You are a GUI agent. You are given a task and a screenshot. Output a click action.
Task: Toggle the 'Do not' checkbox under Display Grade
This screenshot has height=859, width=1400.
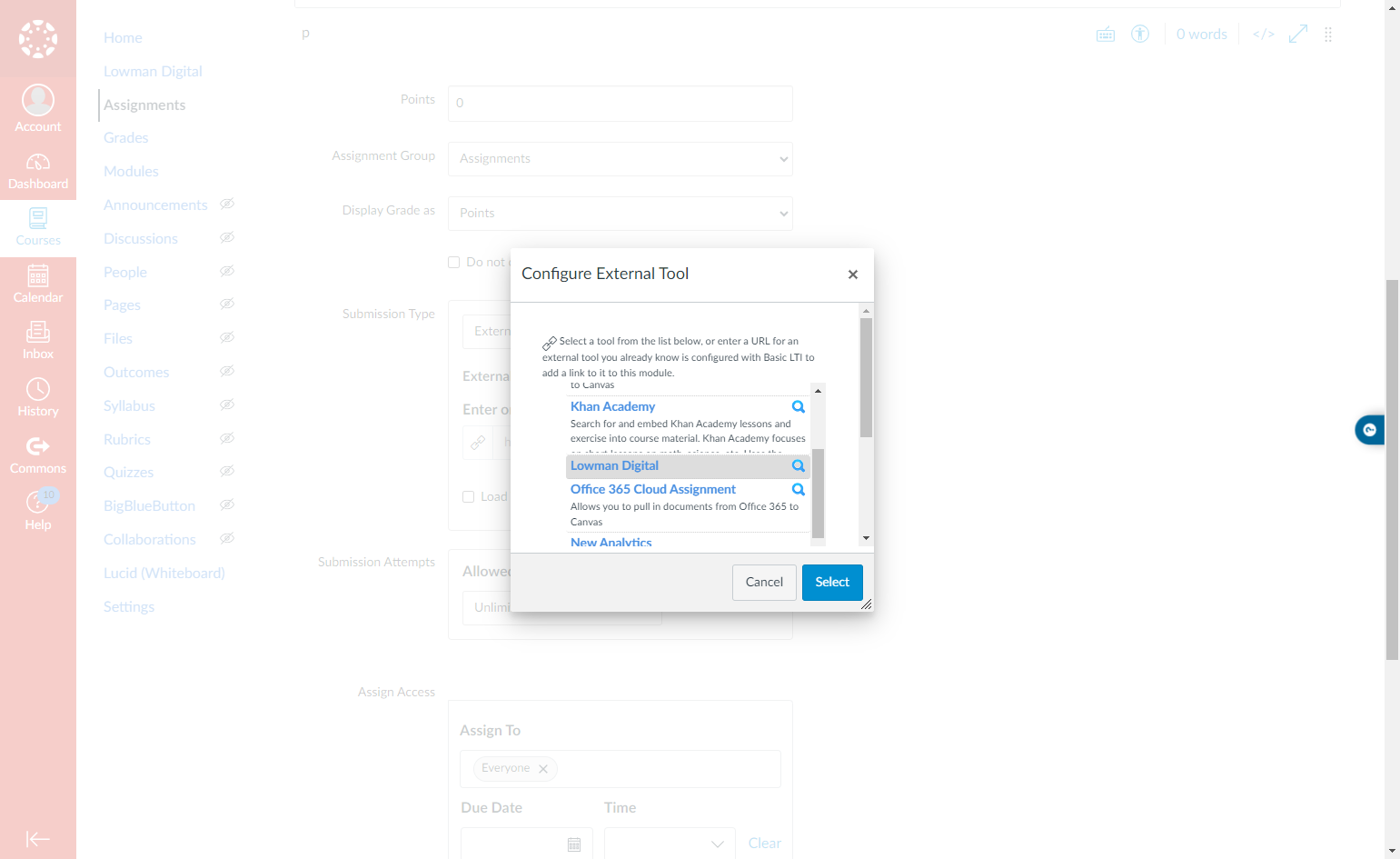coord(454,263)
